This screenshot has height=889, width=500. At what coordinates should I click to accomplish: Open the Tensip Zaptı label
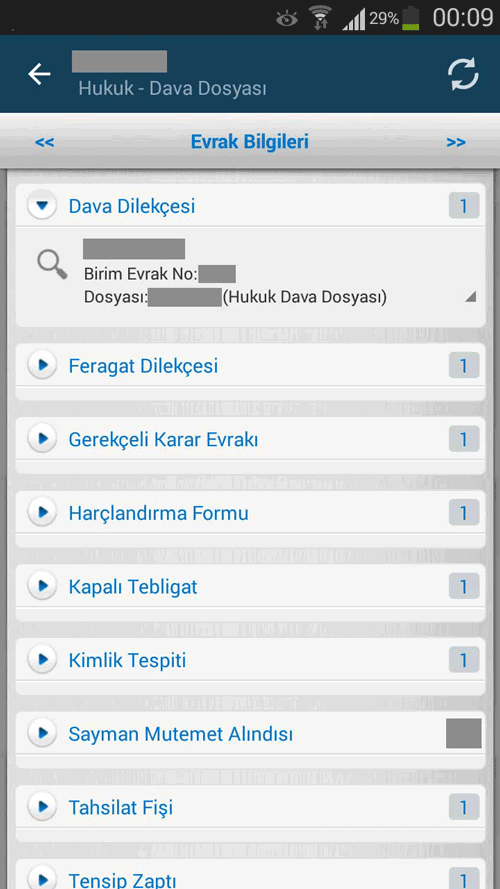122,880
